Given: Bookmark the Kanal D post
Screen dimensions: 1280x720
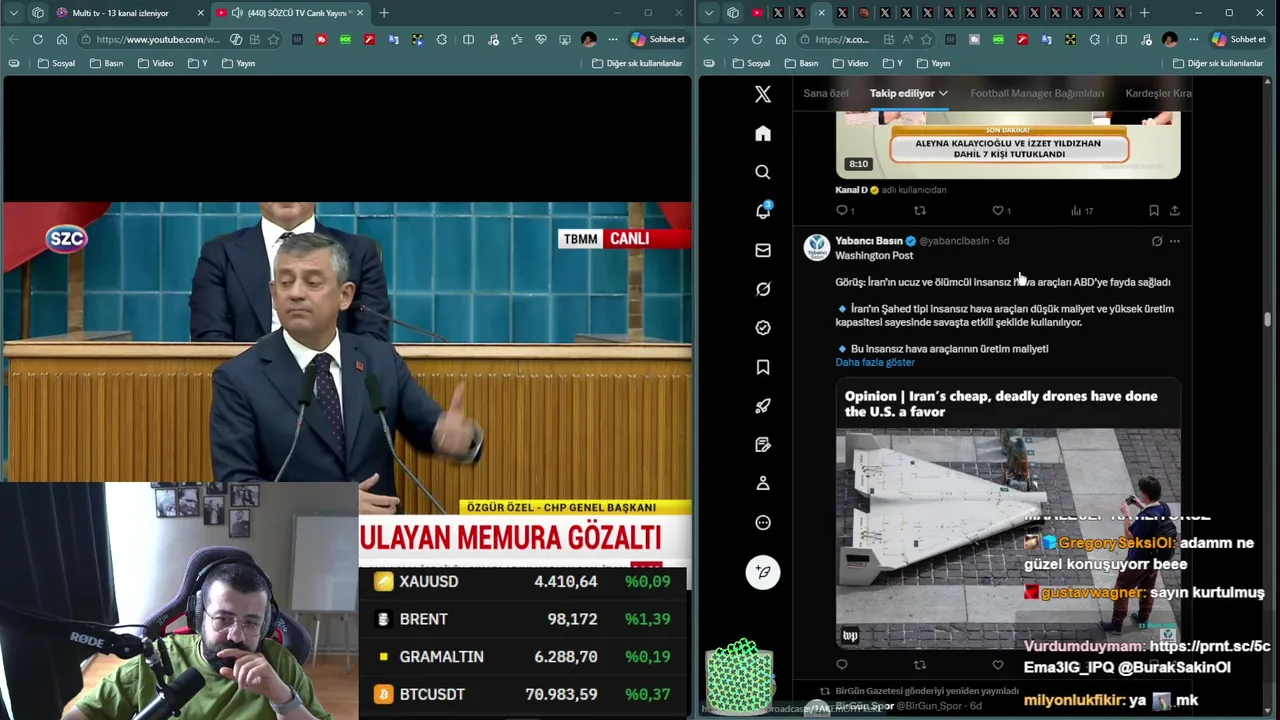Looking at the screenshot, I should (1154, 210).
